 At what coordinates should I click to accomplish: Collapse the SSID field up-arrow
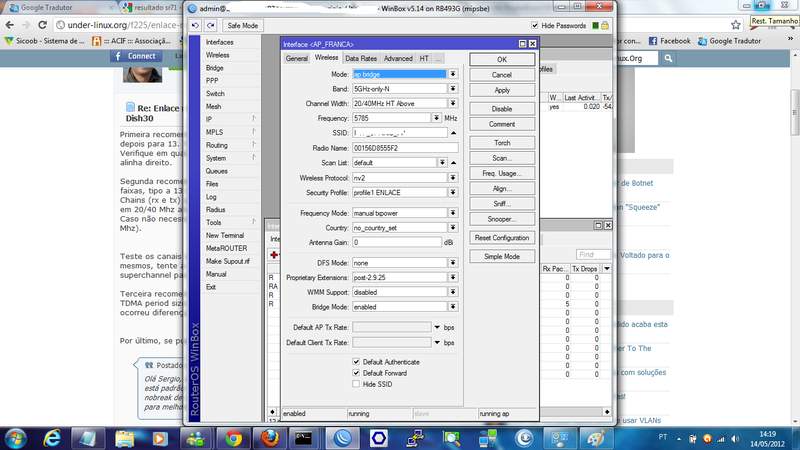(x=453, y=132)
